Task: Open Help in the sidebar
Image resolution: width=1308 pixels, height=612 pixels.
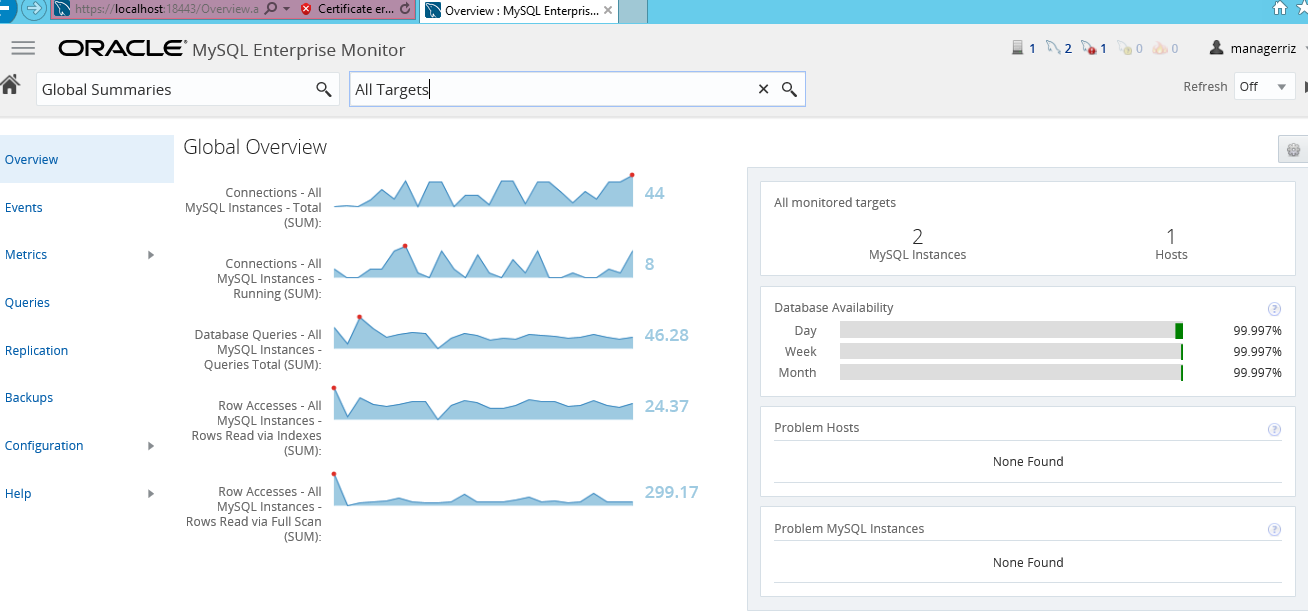Action: (18, 494)
